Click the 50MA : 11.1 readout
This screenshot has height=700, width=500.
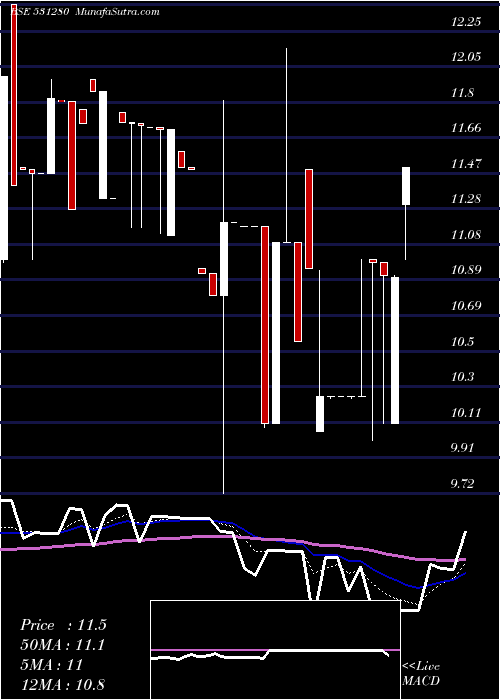(x=63, y=645)
